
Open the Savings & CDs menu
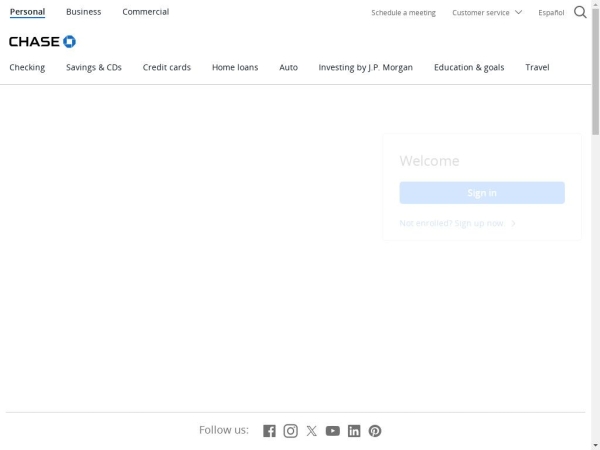(x=94, y=67)
